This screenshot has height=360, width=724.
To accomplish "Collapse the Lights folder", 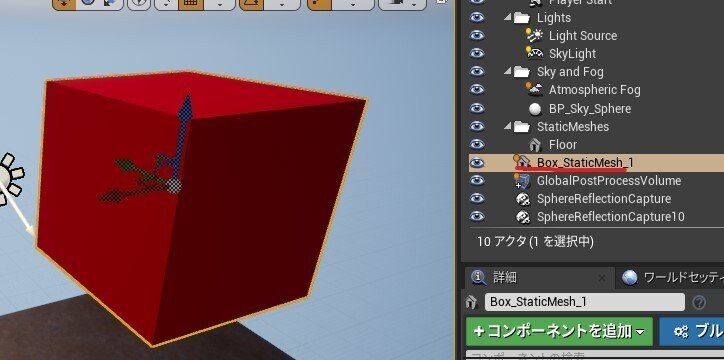I will [x=508, y=18].
